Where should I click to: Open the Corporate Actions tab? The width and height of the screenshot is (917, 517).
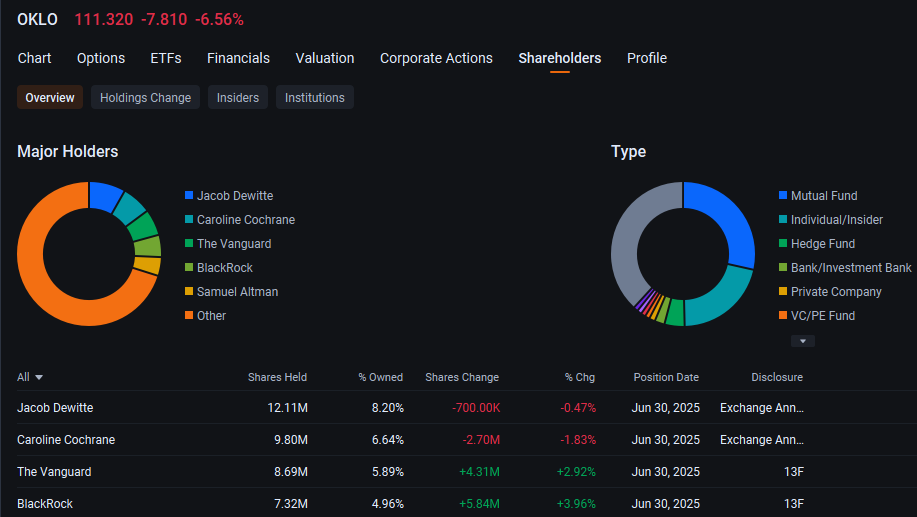[x=436, y=58]
